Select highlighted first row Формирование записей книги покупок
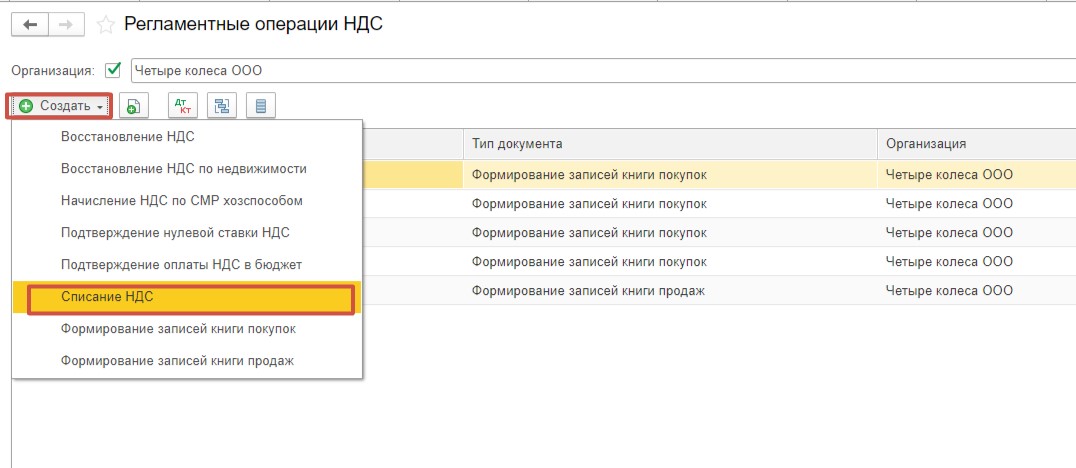The image size is (1076, 468). pyautogui.click(x=718, y=175)
